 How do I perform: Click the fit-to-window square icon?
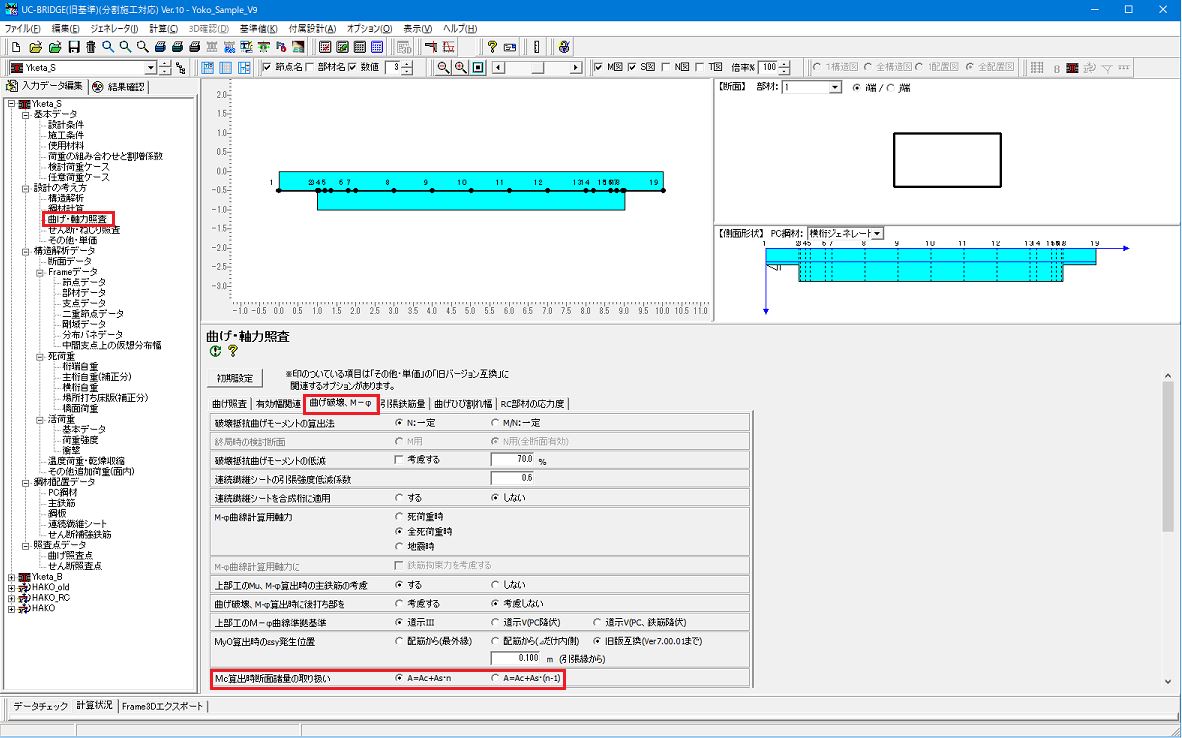(x=478, y=68)
